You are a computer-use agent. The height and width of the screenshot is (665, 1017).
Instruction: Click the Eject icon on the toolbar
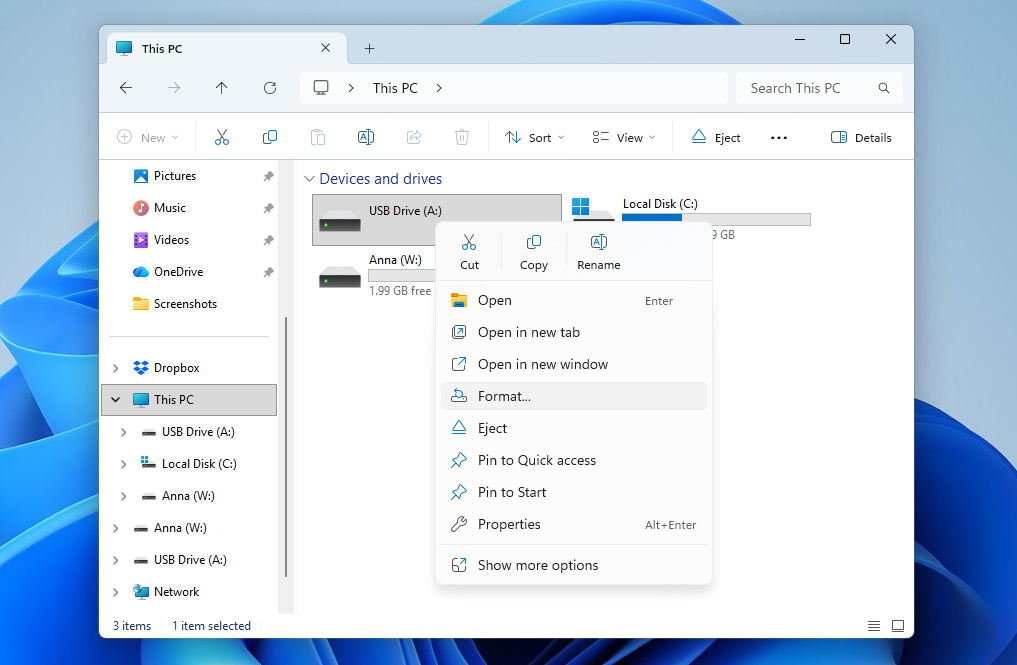[699, 137]
